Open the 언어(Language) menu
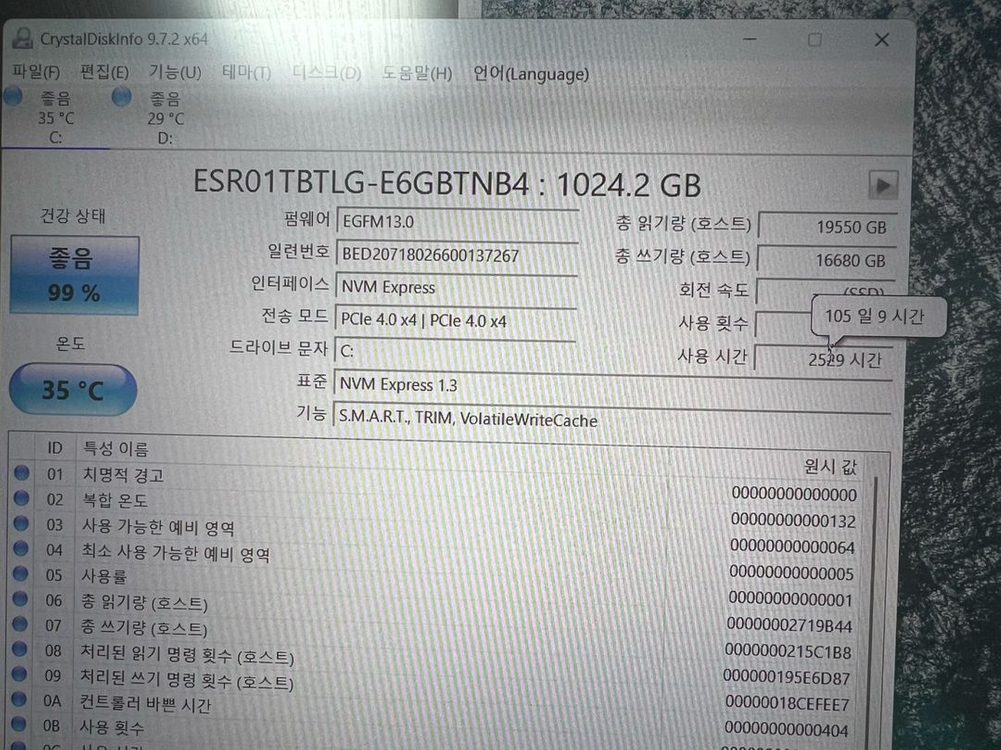 [531, 74]
